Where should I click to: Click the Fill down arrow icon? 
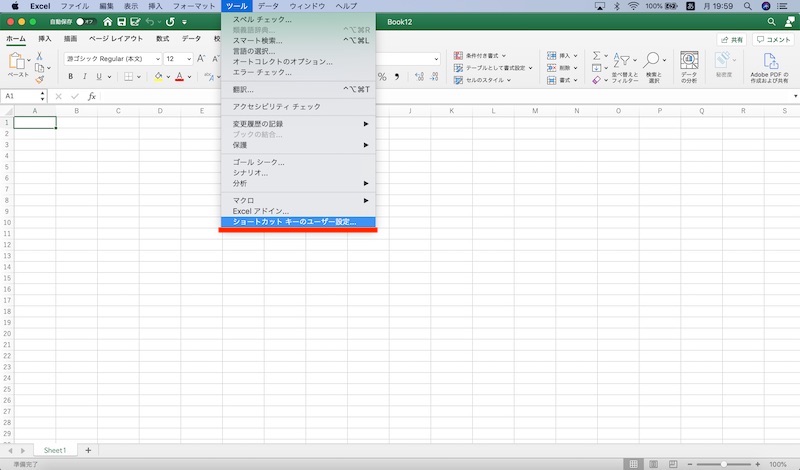(x=596, y=68)
